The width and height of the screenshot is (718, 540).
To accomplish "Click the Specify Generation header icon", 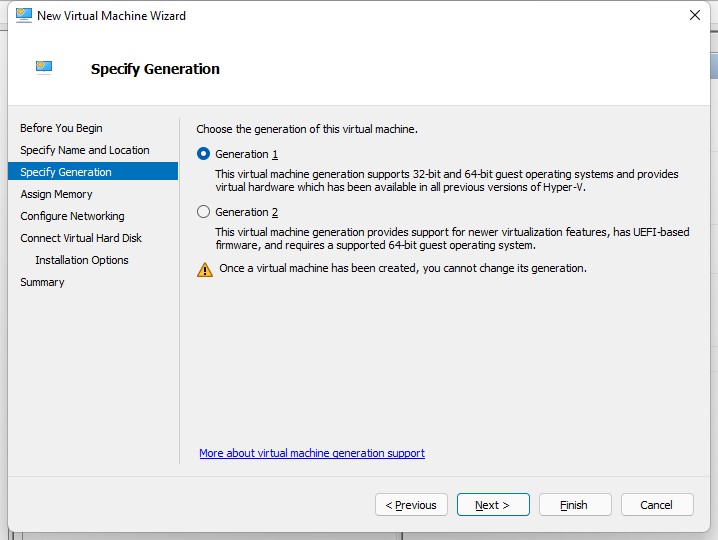I will click(x=44, y=67).
